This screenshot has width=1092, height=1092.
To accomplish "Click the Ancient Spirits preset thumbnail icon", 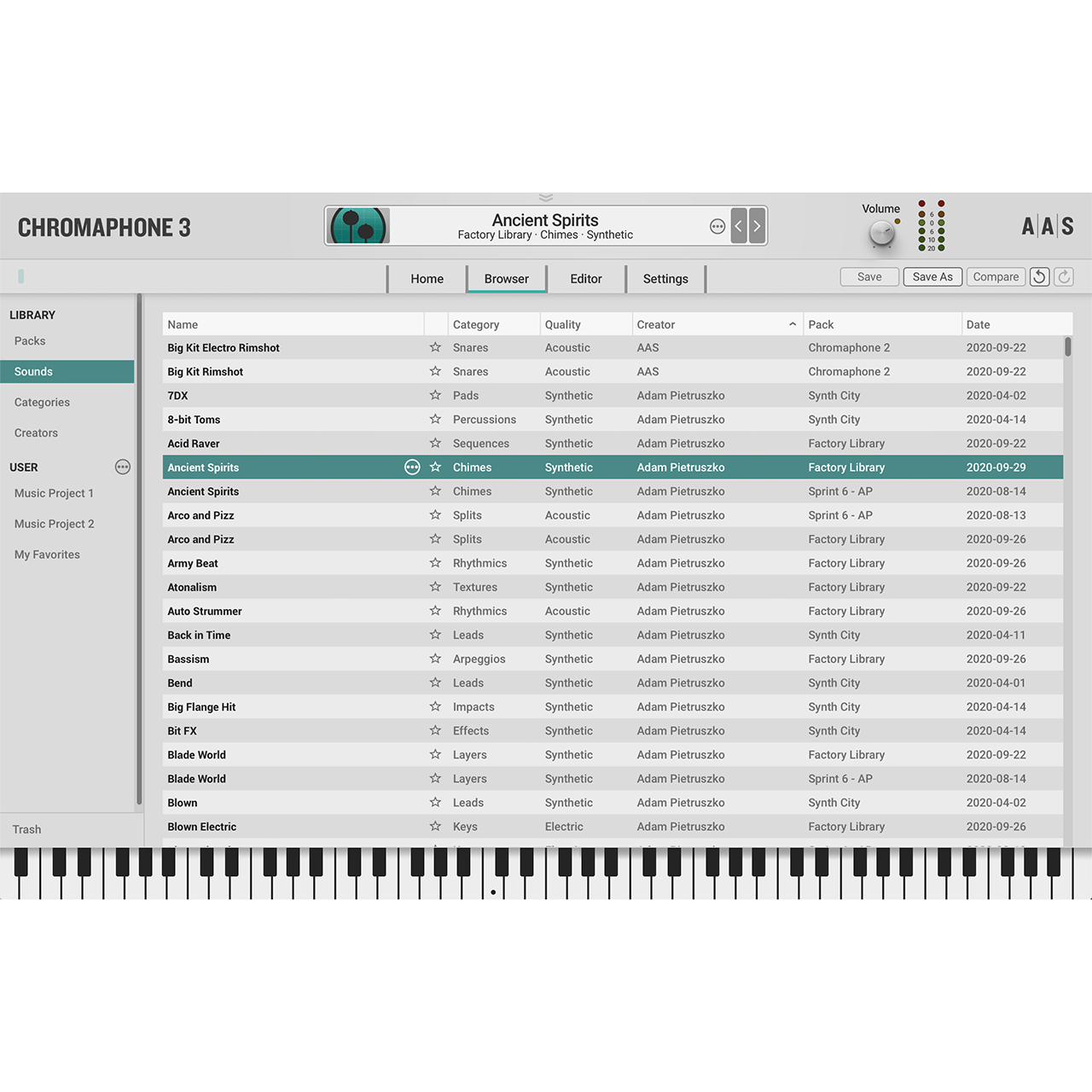I will coord(358,225).
